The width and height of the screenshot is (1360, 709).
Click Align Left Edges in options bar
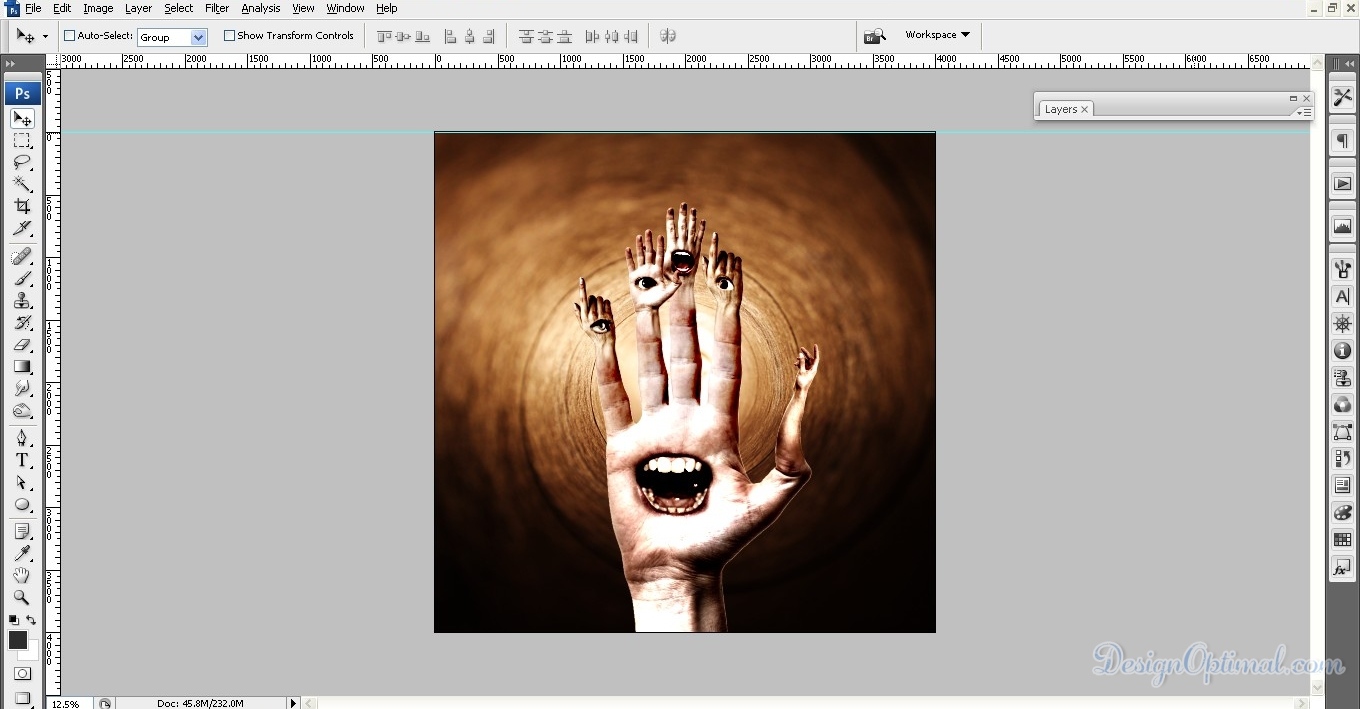pyautogui.click(x=450, y=36)
